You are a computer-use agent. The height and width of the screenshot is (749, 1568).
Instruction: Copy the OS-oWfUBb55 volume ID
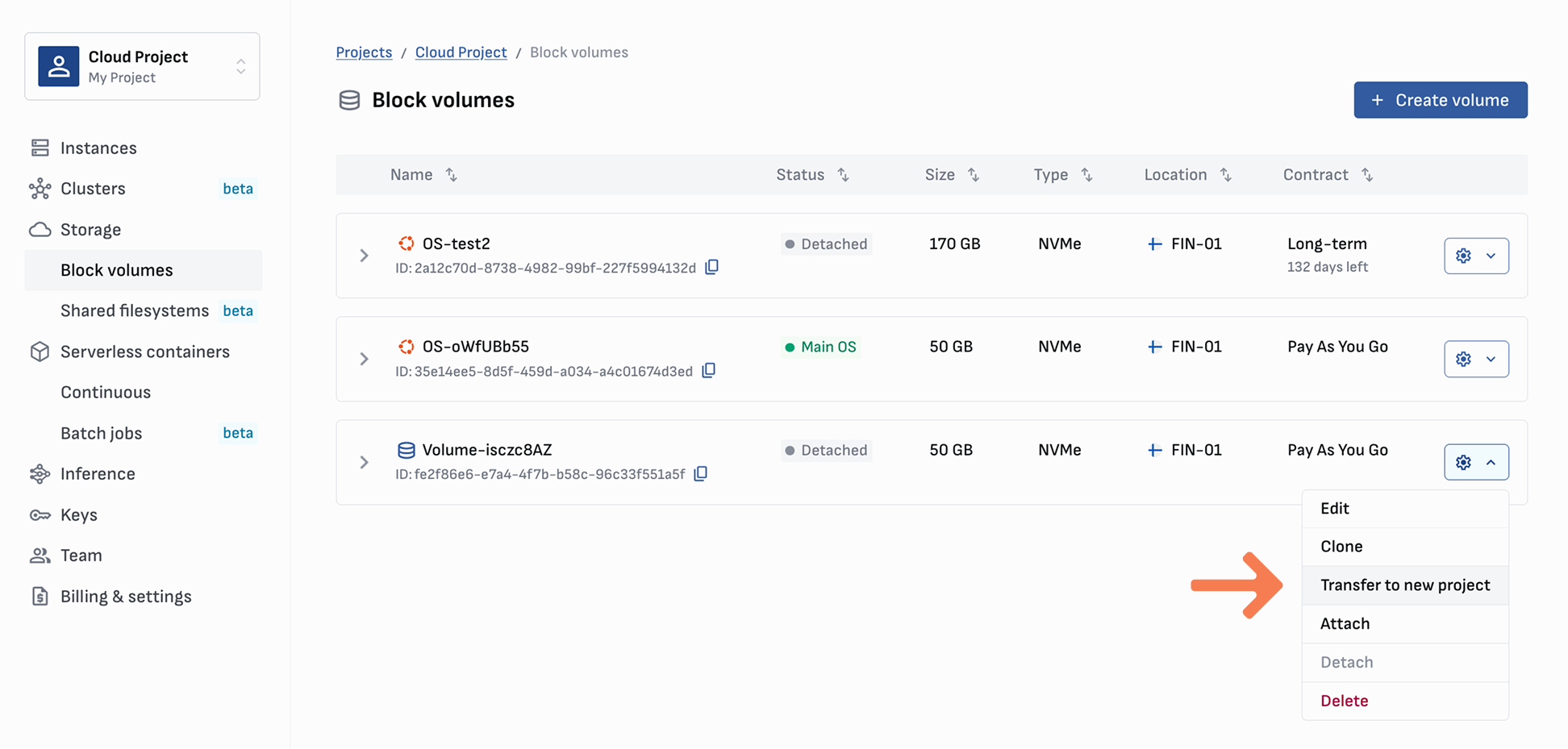(x=708, y=370)
